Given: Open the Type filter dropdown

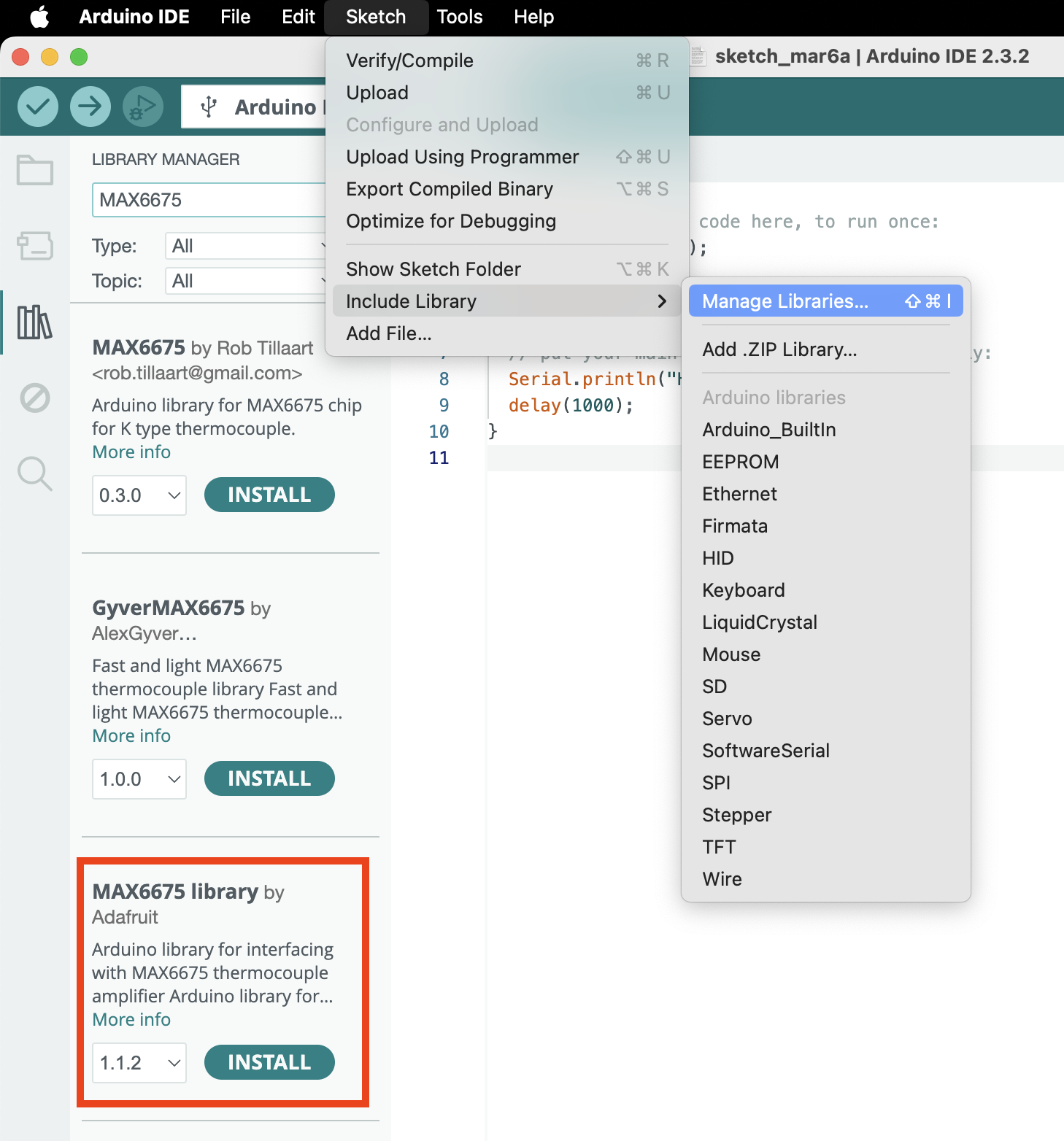Looking at the screenshot, I should [x=247, y=246].
